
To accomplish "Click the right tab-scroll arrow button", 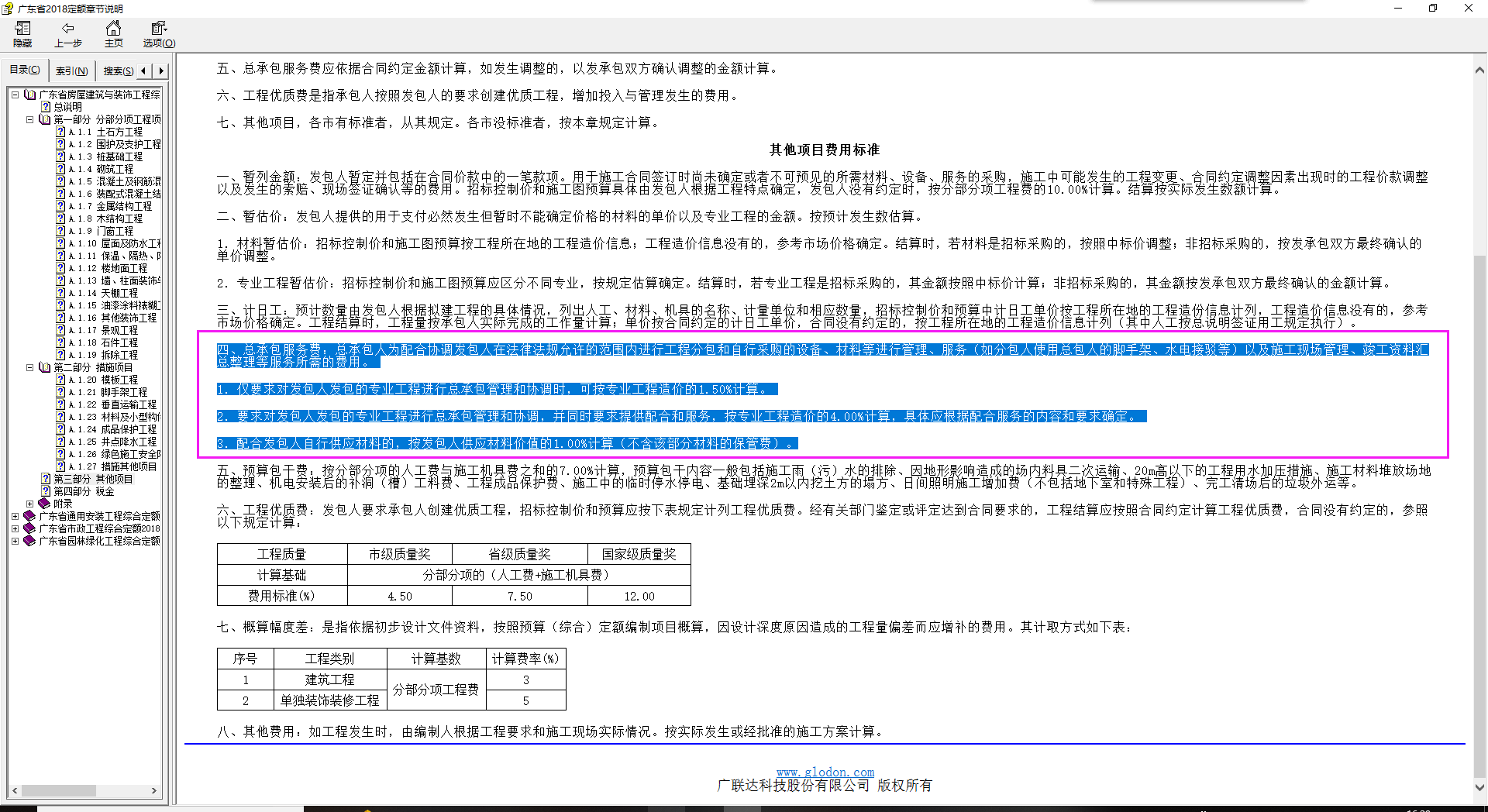I will 161,71.
